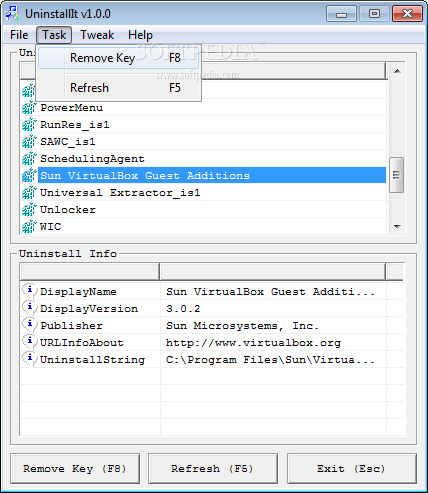Select Unlocker in the list
The image size is (428, 493).
[x=68, y=210]
